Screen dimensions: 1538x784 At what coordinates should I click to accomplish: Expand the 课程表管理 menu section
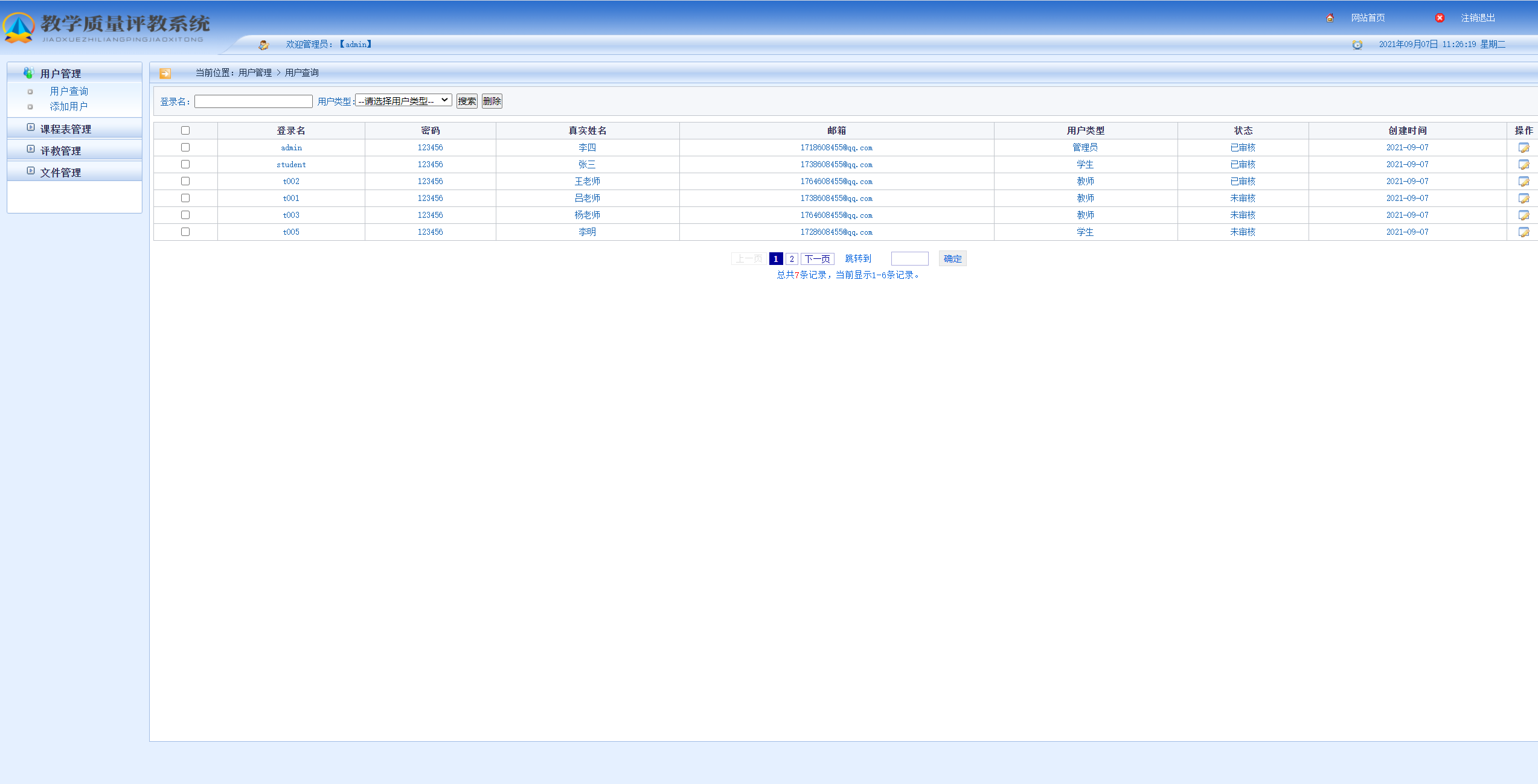pos(65,129)
